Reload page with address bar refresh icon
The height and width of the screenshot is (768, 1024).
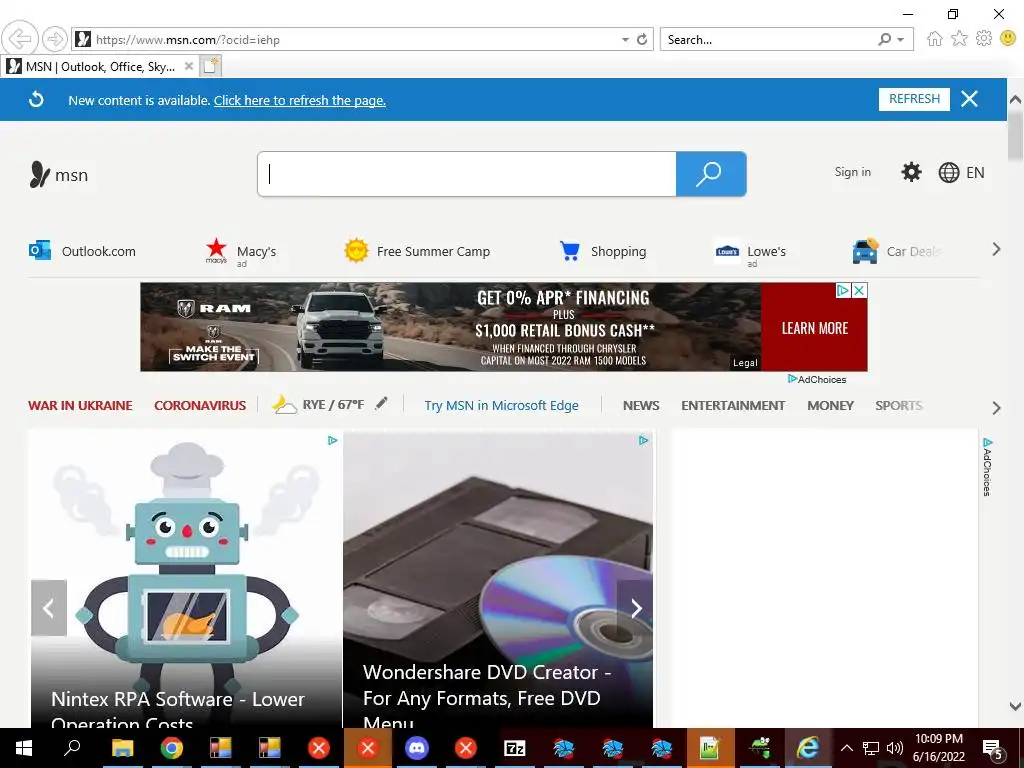click(642, 39)
